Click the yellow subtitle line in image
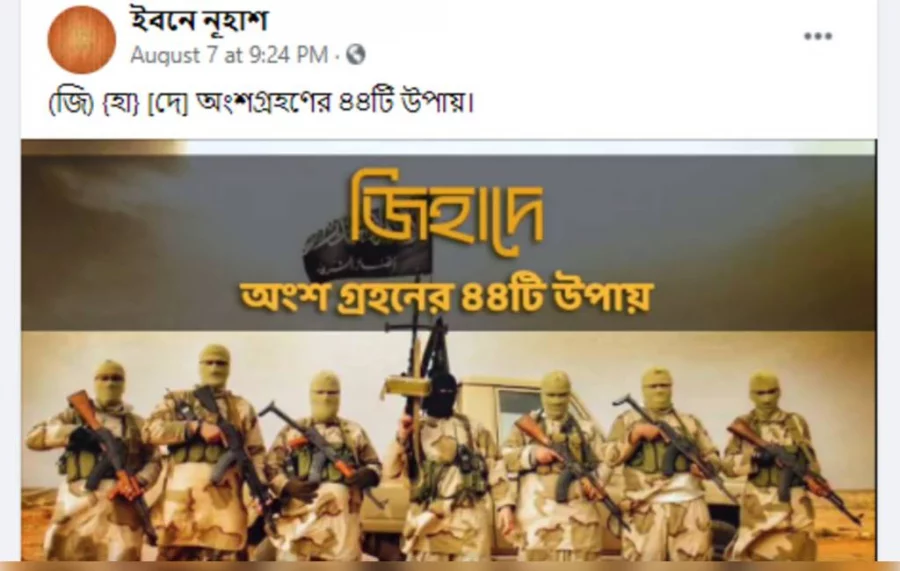Screen dimensions: 900x571 tap(447, 297)
